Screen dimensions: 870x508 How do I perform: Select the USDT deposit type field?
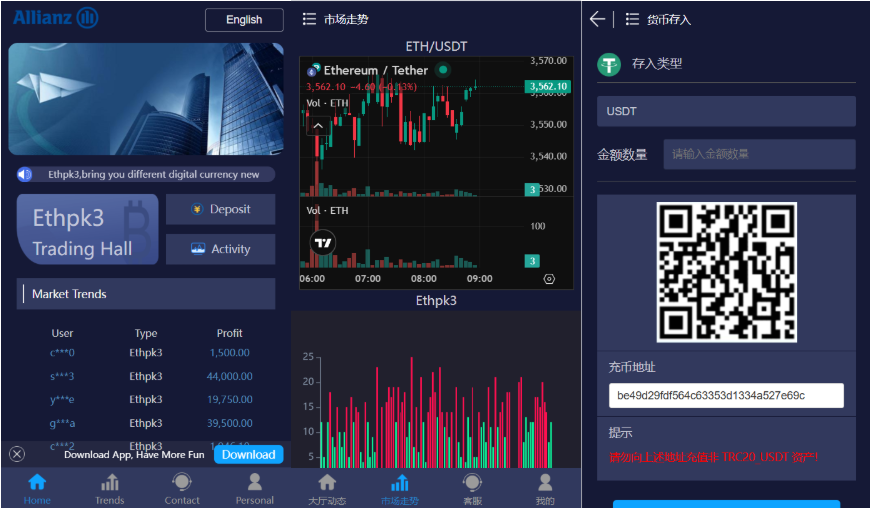726,111
